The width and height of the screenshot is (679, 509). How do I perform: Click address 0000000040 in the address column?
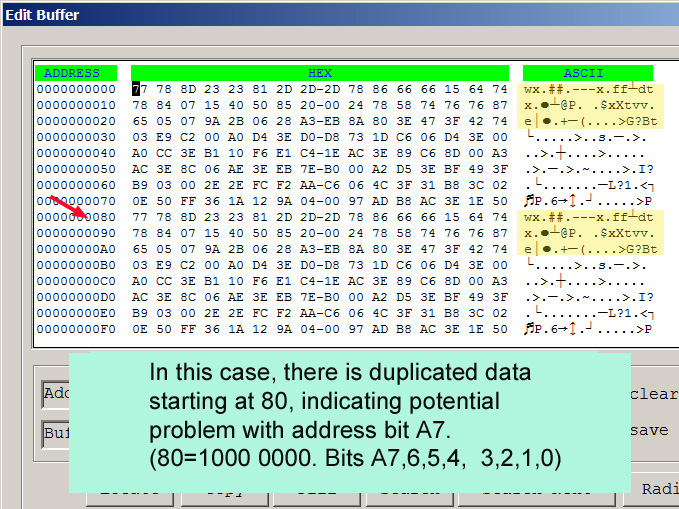(76, 153)
